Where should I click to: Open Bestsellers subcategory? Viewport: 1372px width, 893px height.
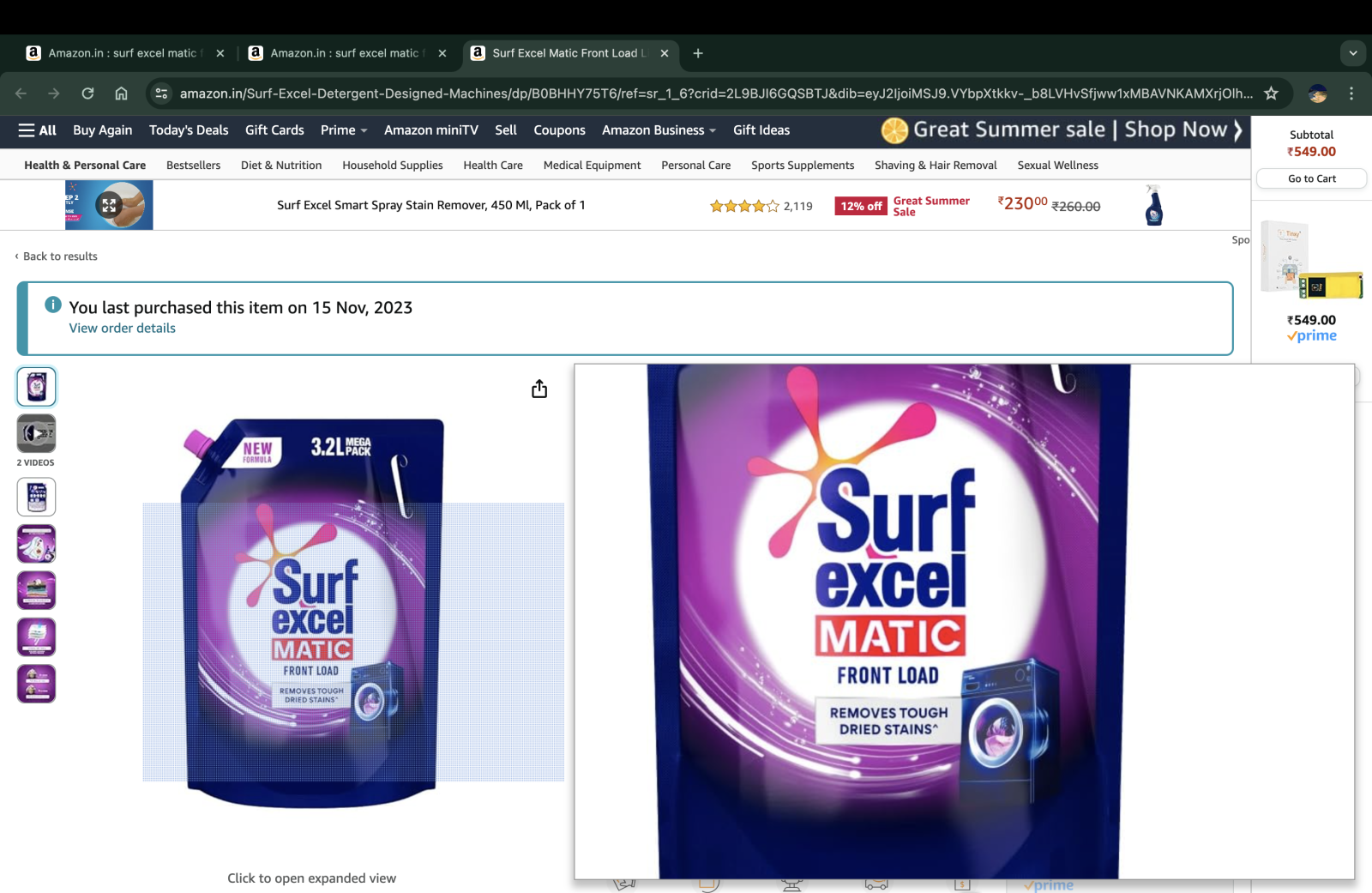[x=193, y=166]
